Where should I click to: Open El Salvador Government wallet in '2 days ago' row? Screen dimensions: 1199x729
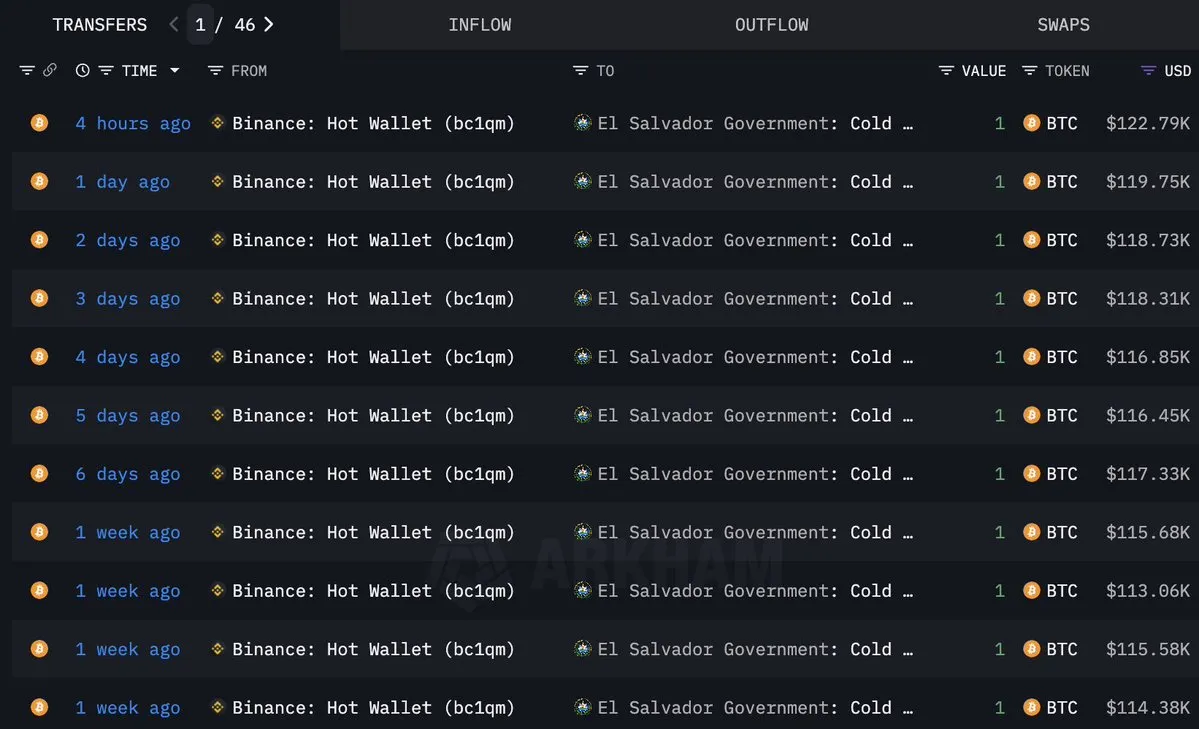755,240
